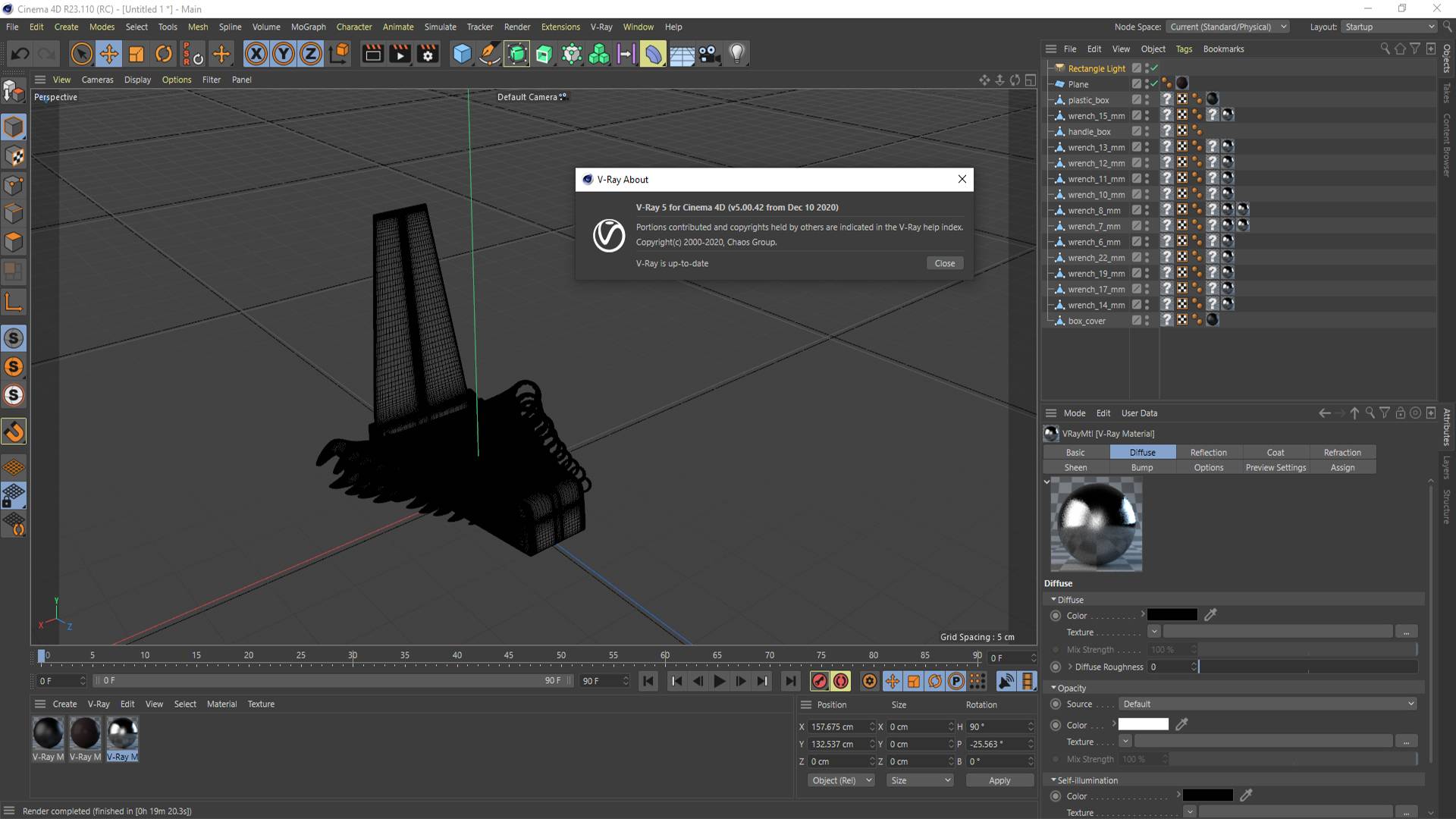Image resolution: width=1456 pixels, height=819 pixels.
Task: Click Close in V-Ray About dialog
Action: point(945,263)
